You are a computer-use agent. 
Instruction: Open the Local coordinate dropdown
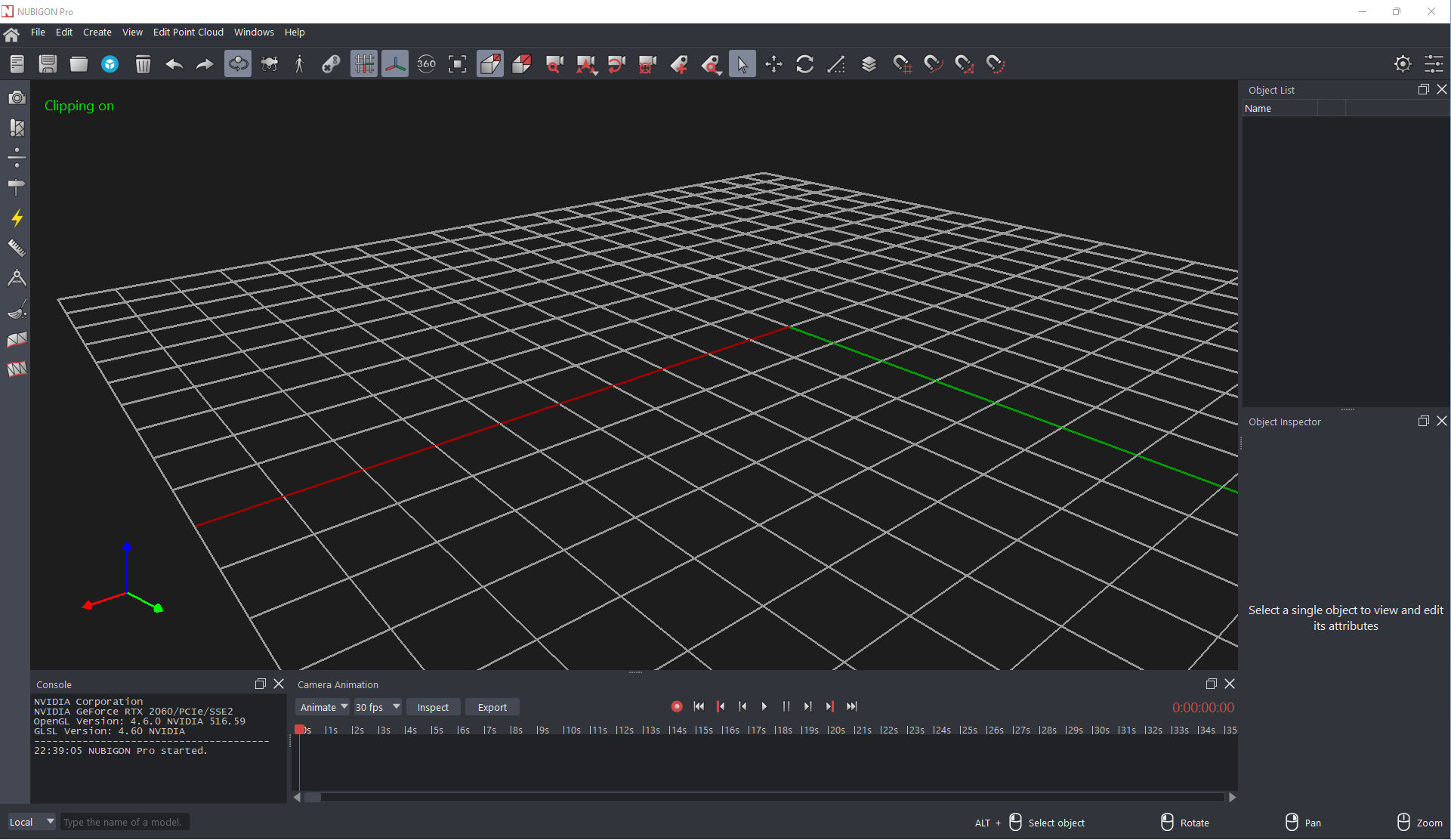[x=31, y=822]
